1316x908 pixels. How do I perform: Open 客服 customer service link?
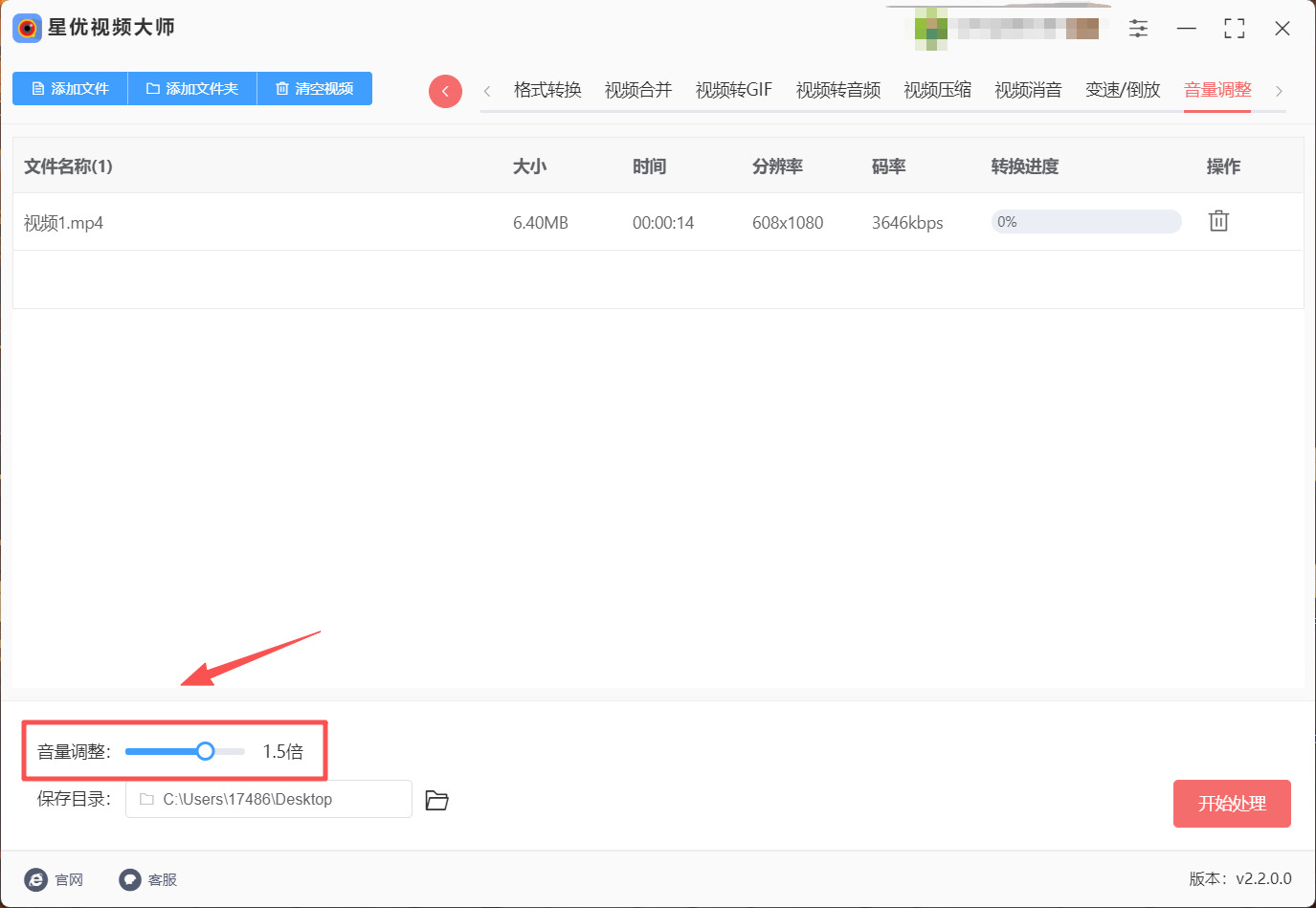pos(148,879)
